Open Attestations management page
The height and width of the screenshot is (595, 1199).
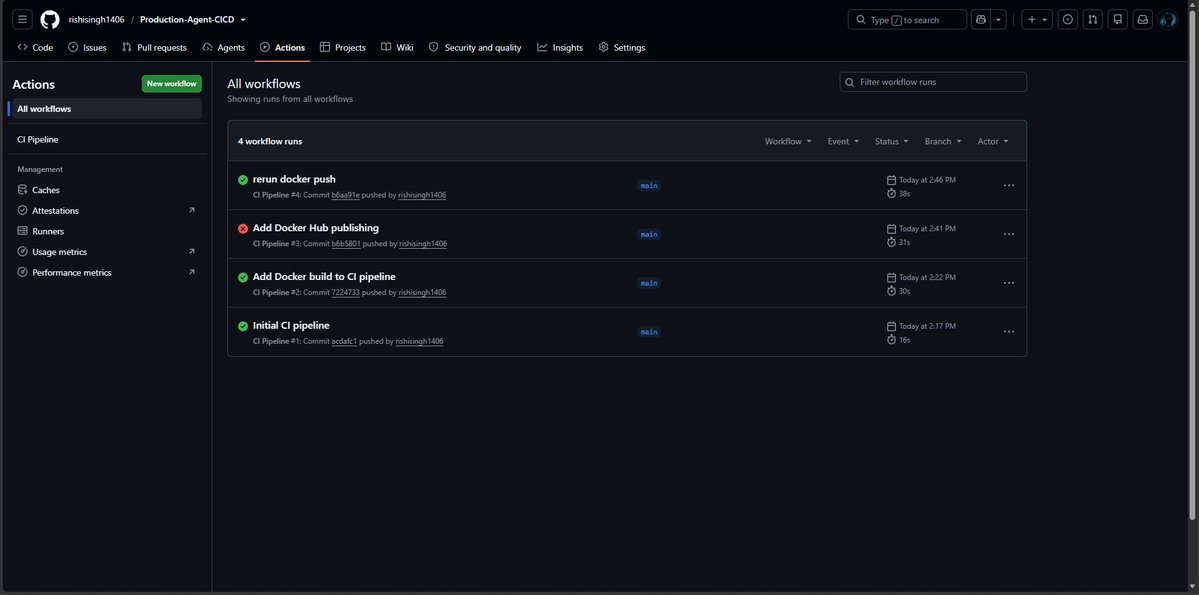coord(106,210)
